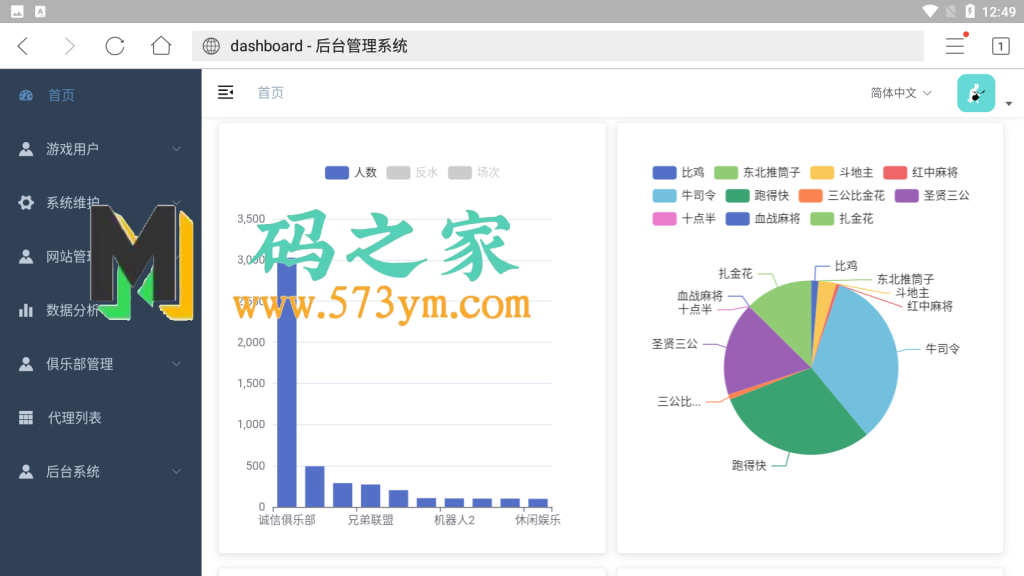Image resolution: width=1024 pixels, height=576 pixels.
Task: Tap the battery status bar icon
Action: 970,11
